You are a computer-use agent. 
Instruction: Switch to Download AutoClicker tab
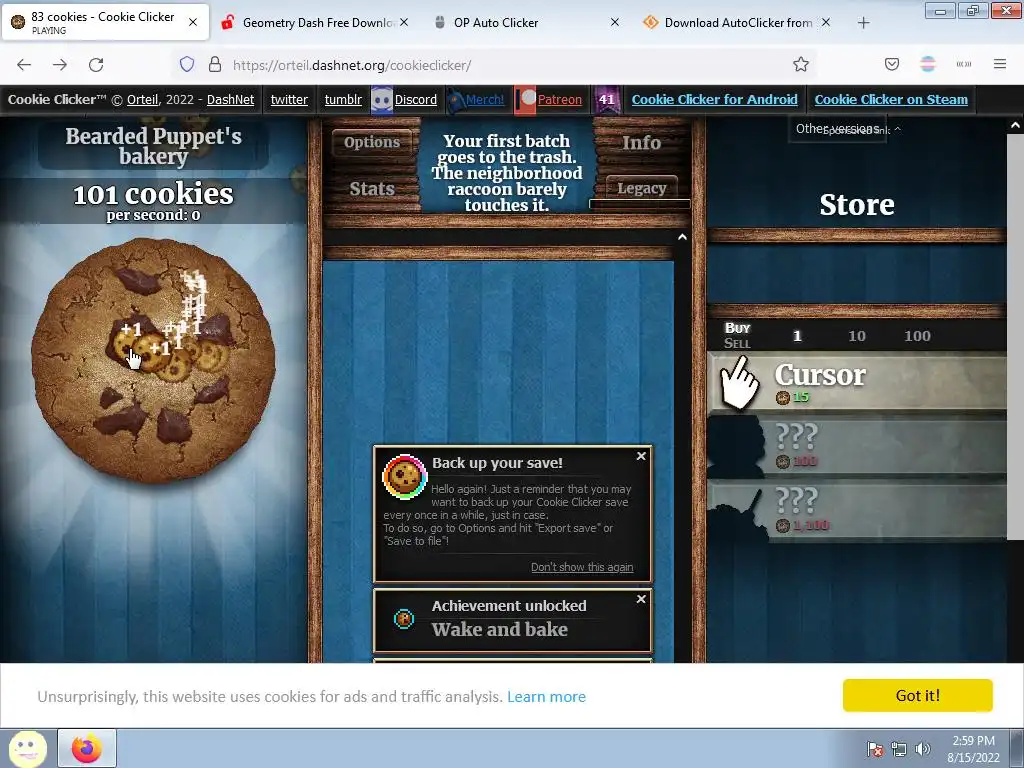click(737, 22)
